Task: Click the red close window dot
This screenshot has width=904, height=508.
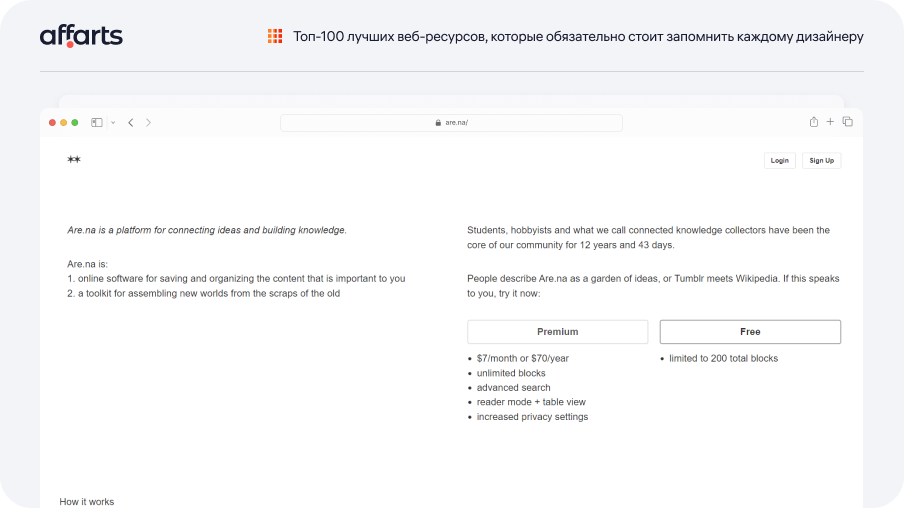Action: pos(52,122)
